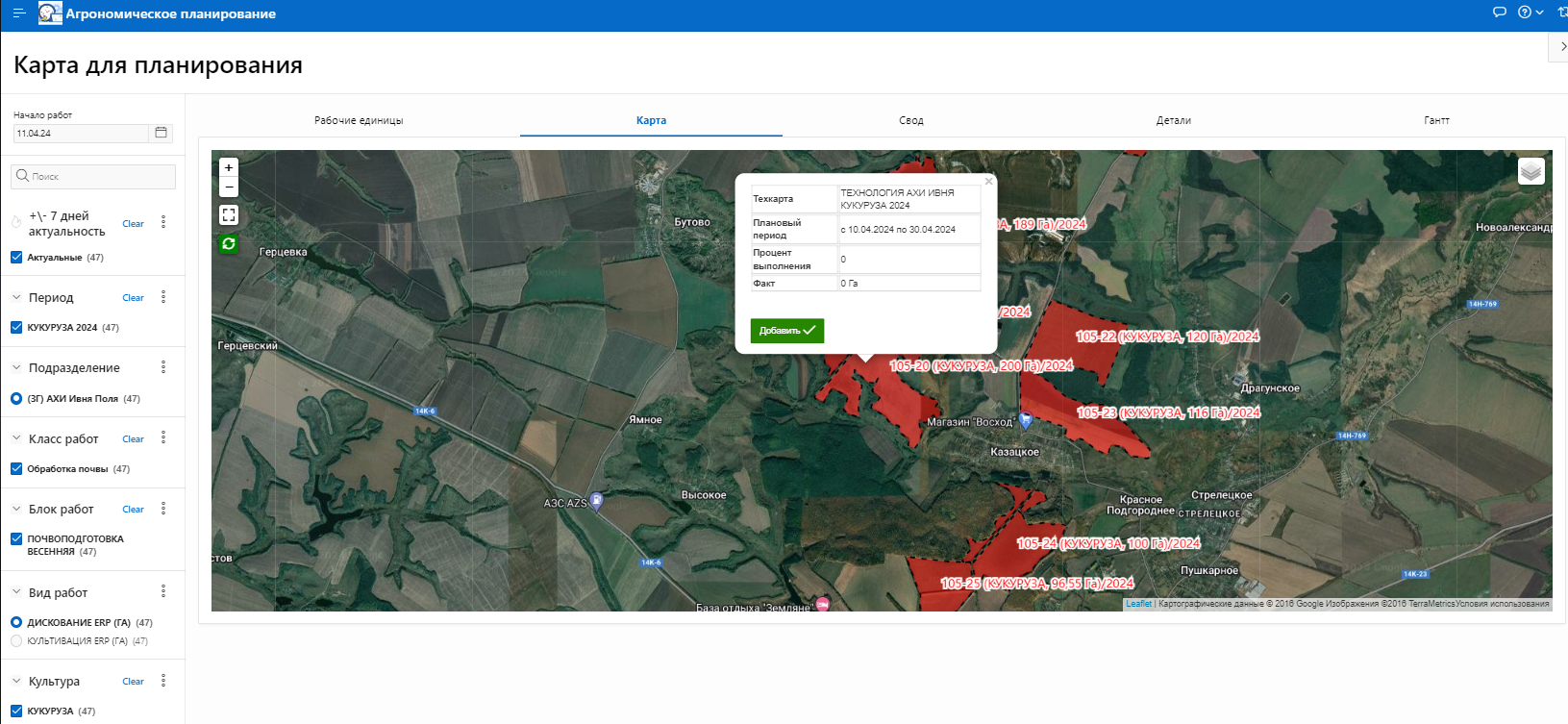Uncheck the Актуальные checkbox

coord(16,257)
